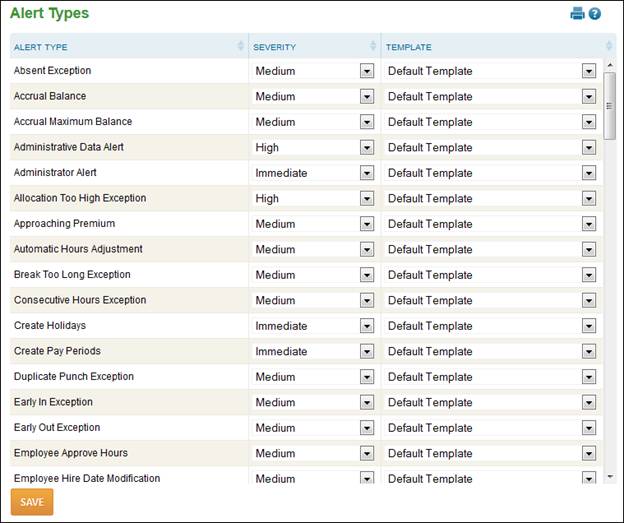This screenshot has height=523, width=624.
Task: Click the Severity column header label
Action: pyautogui.click(x=275, y=47)
